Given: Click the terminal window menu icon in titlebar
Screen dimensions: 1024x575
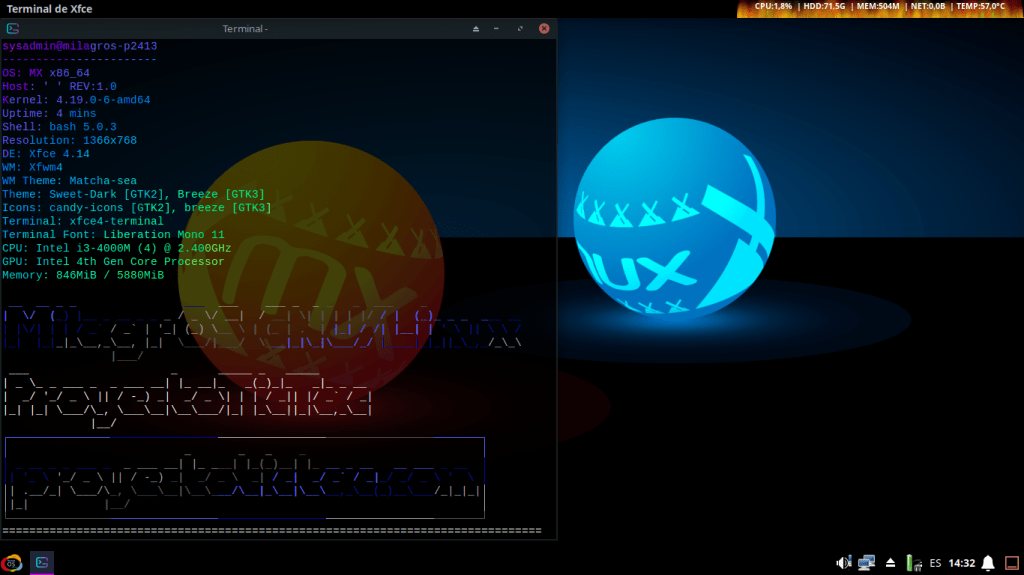Looking at the screenshot, I should tap(13, 29).
